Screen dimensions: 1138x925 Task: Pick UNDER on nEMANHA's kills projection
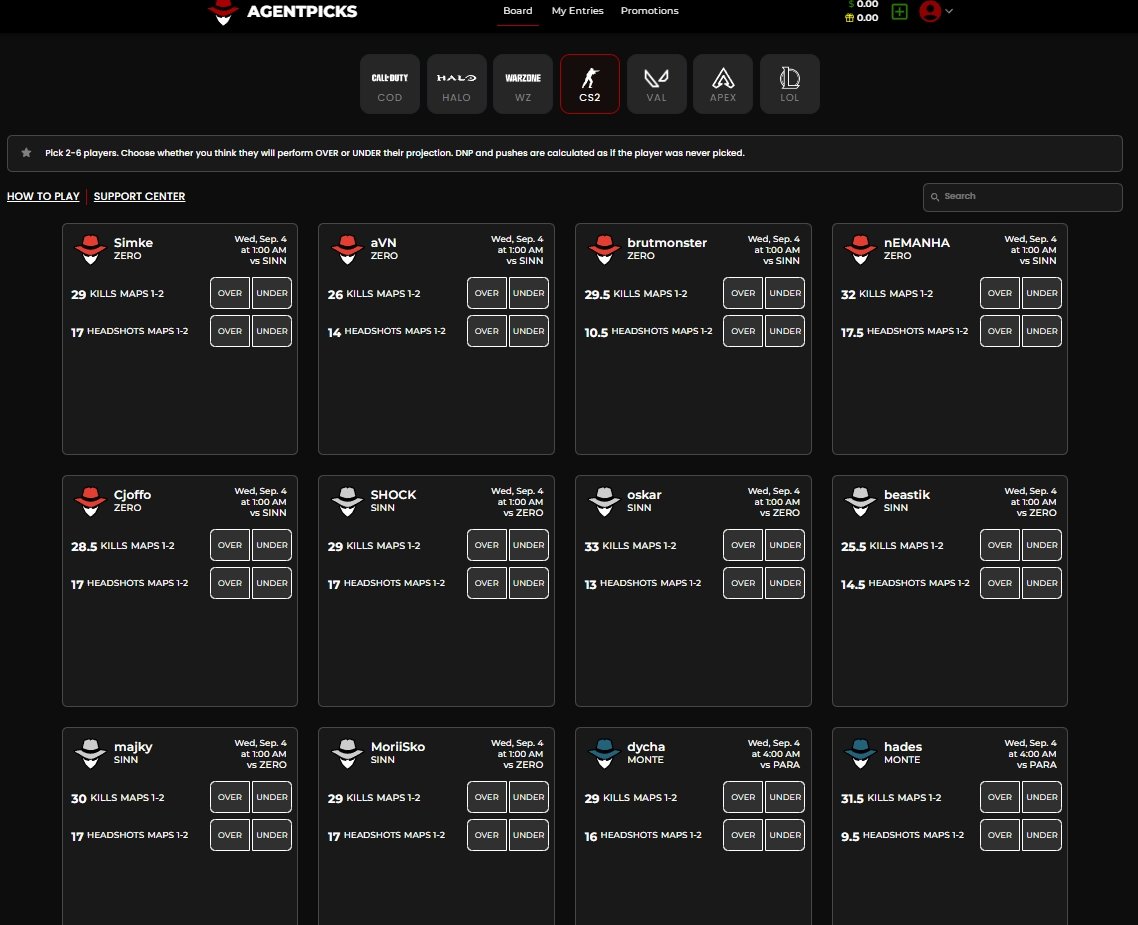pyautogui.click(x=1042, y=293)
